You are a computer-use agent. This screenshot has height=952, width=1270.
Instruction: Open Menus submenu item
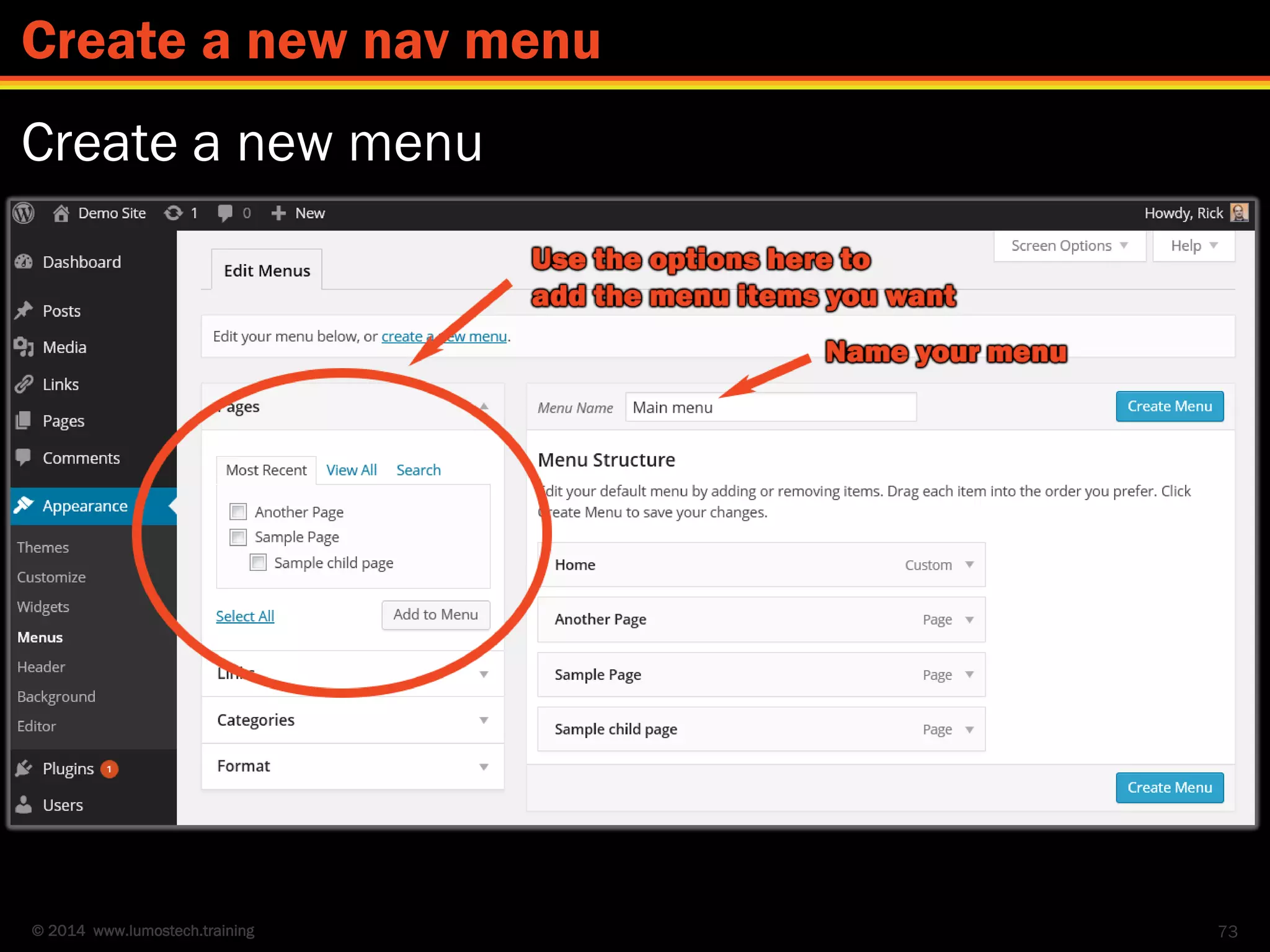40,637
